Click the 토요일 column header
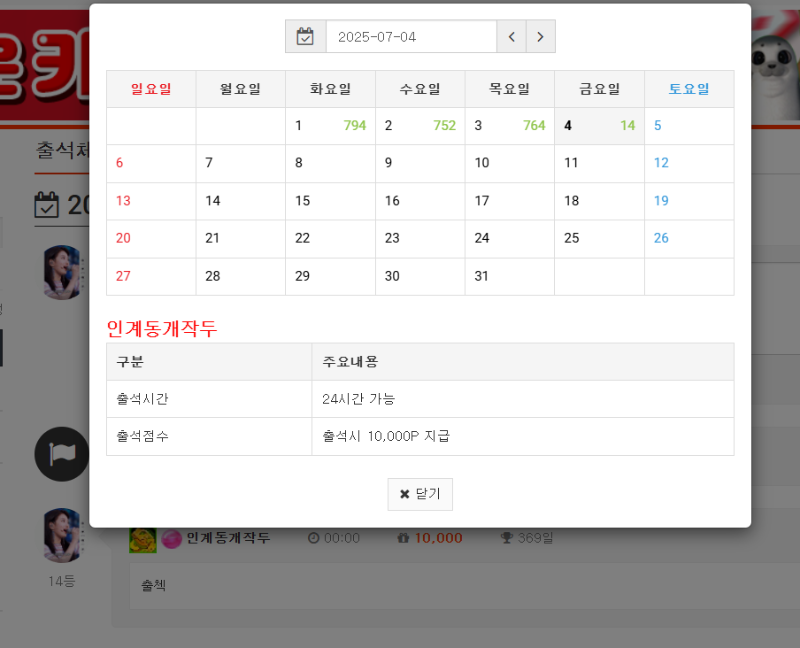Viewport: 800px width, 648px height. pos(689,89)
